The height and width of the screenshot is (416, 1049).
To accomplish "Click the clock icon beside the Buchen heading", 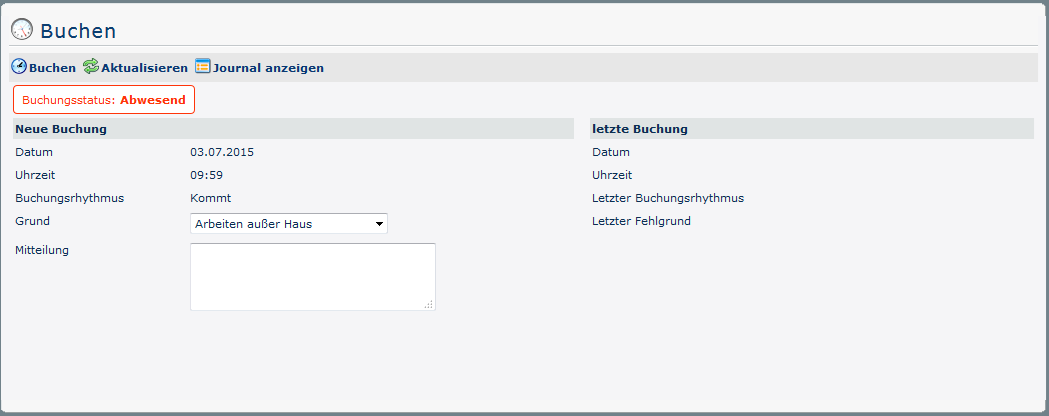I will click(x=22, y=30).
